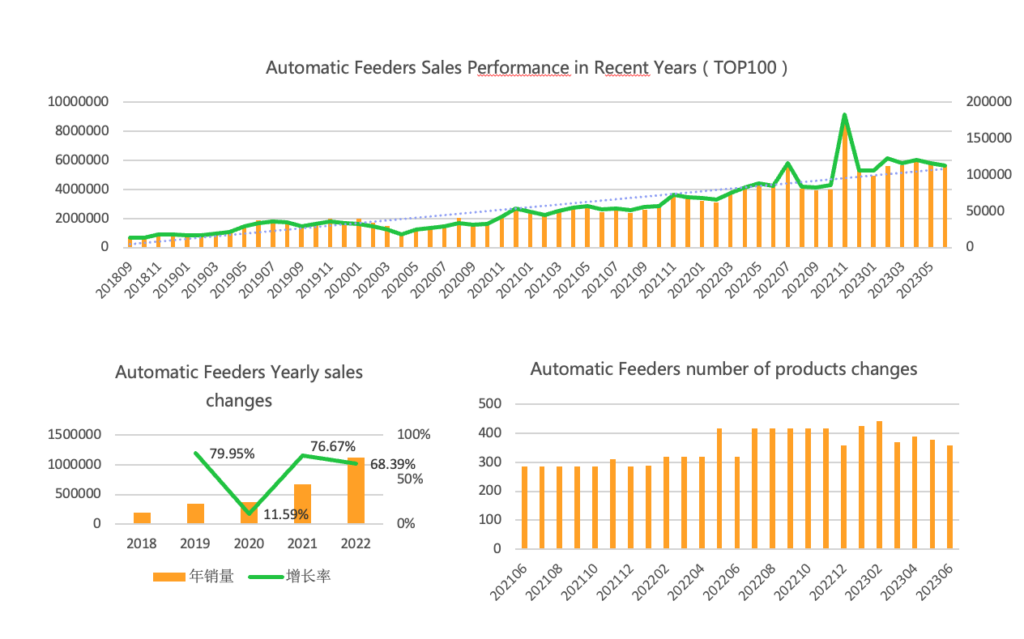1024x639 pixels.
Task: Click the 76.67% growth label
Action: [x=332, y=446]
